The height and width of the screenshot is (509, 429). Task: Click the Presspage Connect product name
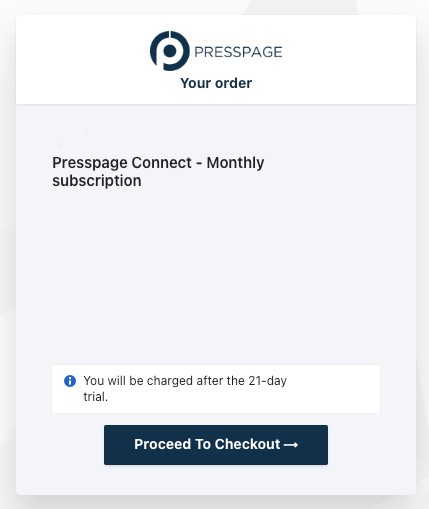point(122,163)
